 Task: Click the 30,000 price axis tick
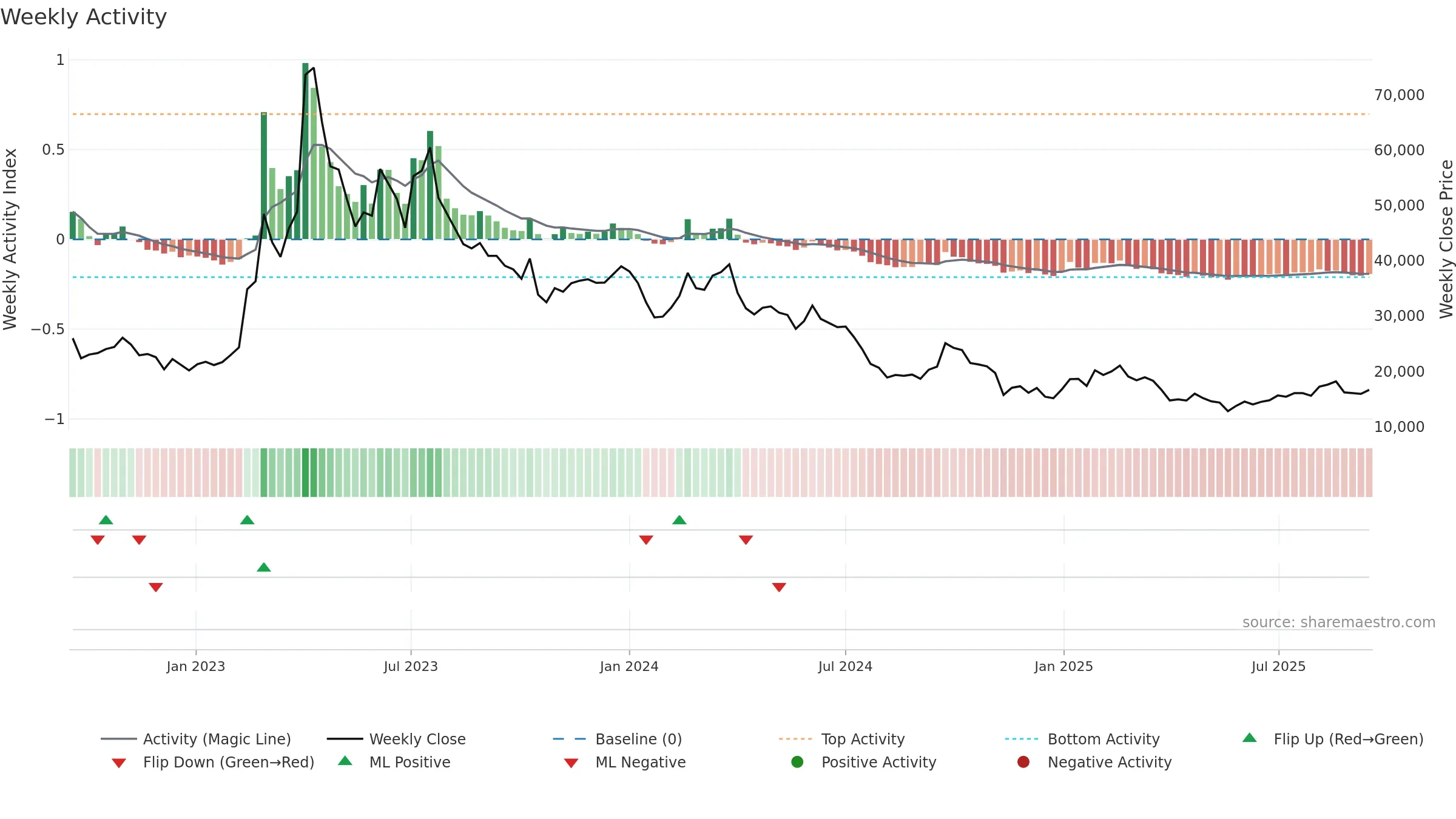(1399, 315)
